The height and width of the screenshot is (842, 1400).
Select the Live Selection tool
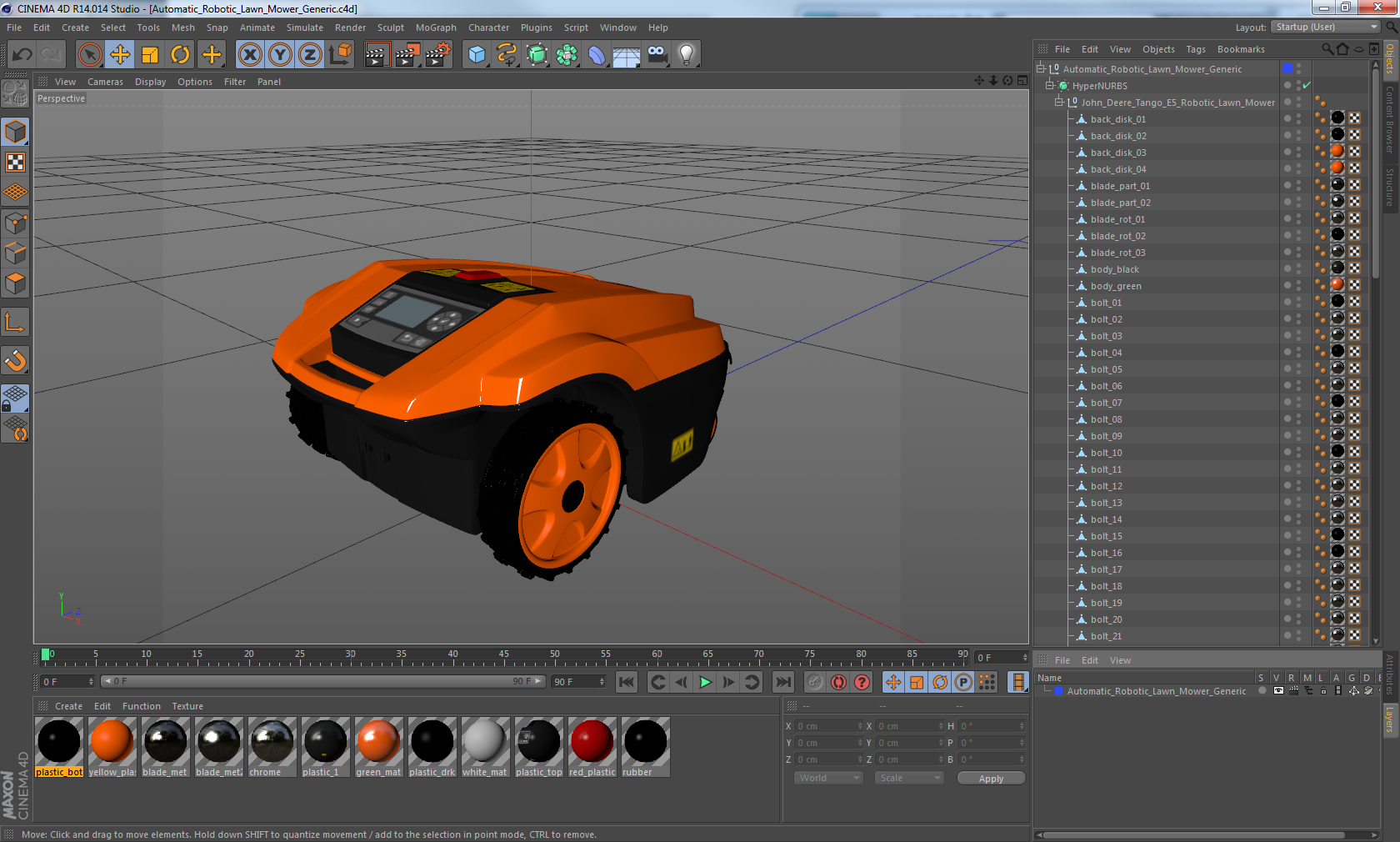pos(90,55)
